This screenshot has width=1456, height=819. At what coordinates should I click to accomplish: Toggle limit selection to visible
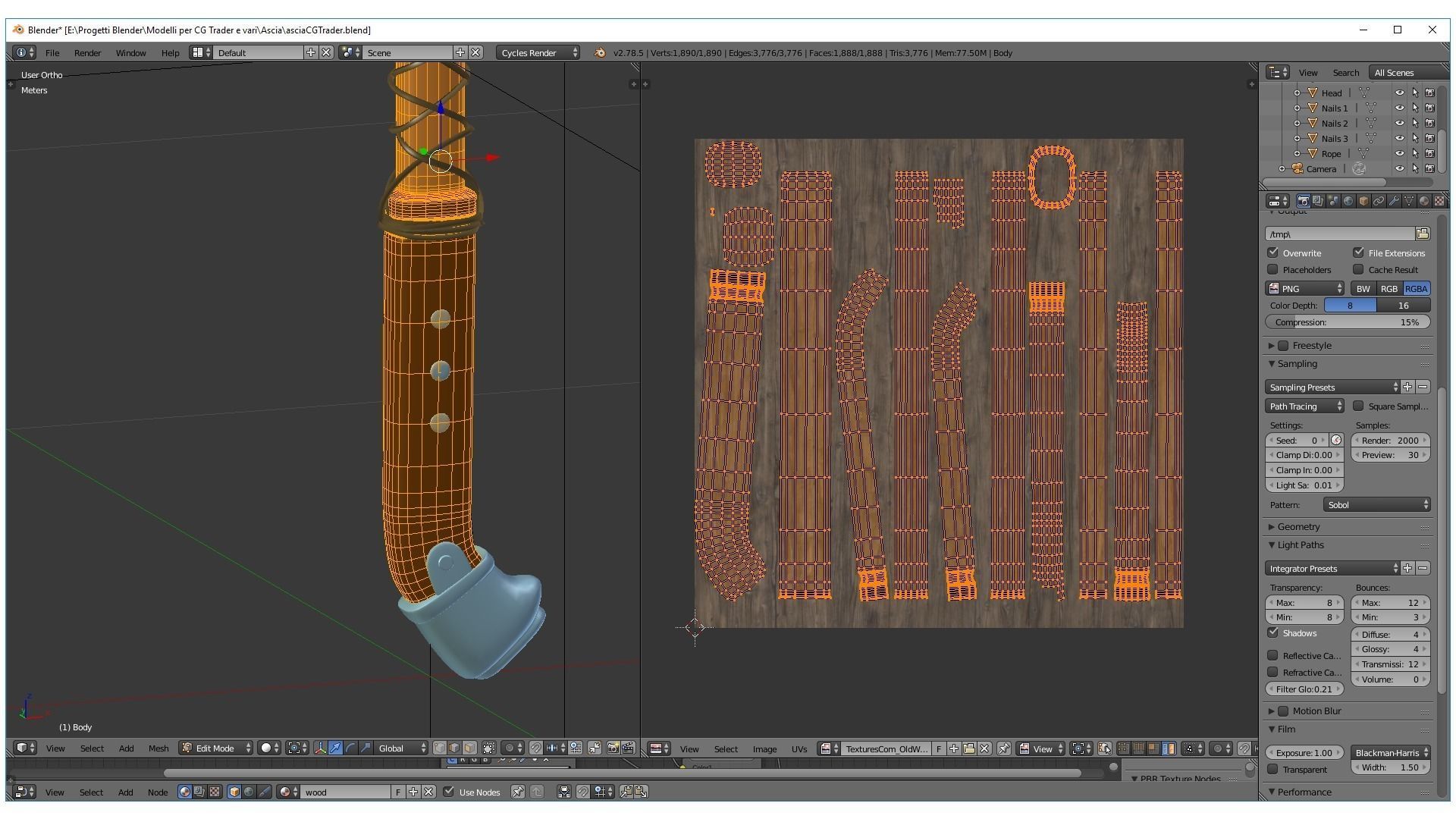[489, 748]
